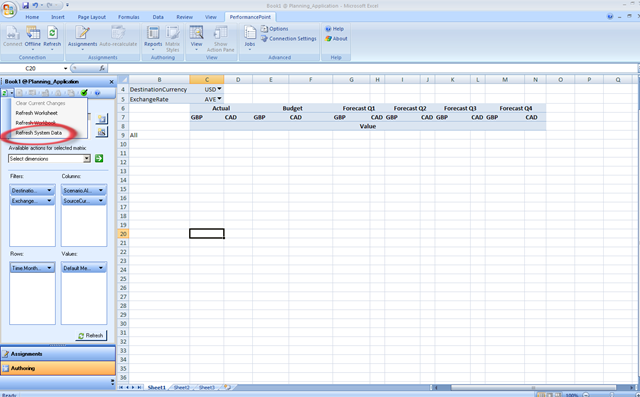Open the Name Box dropdown arrow
The image size is (640, 397).
click(x=65, y=68)
